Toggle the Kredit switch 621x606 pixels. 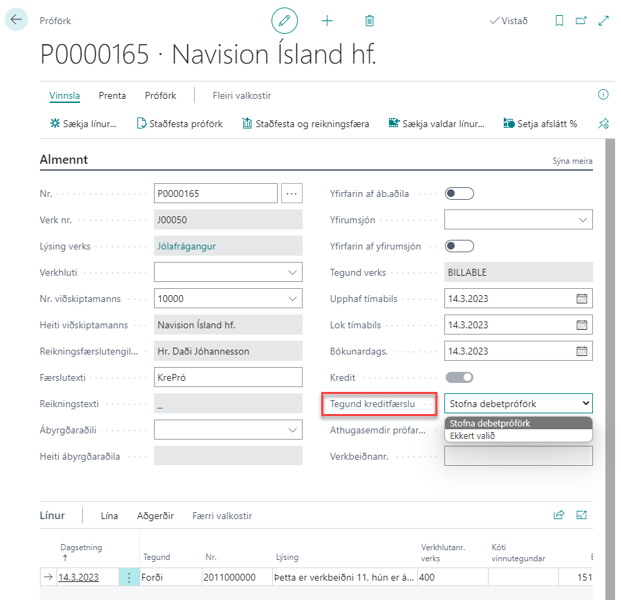tap(459, 377)
